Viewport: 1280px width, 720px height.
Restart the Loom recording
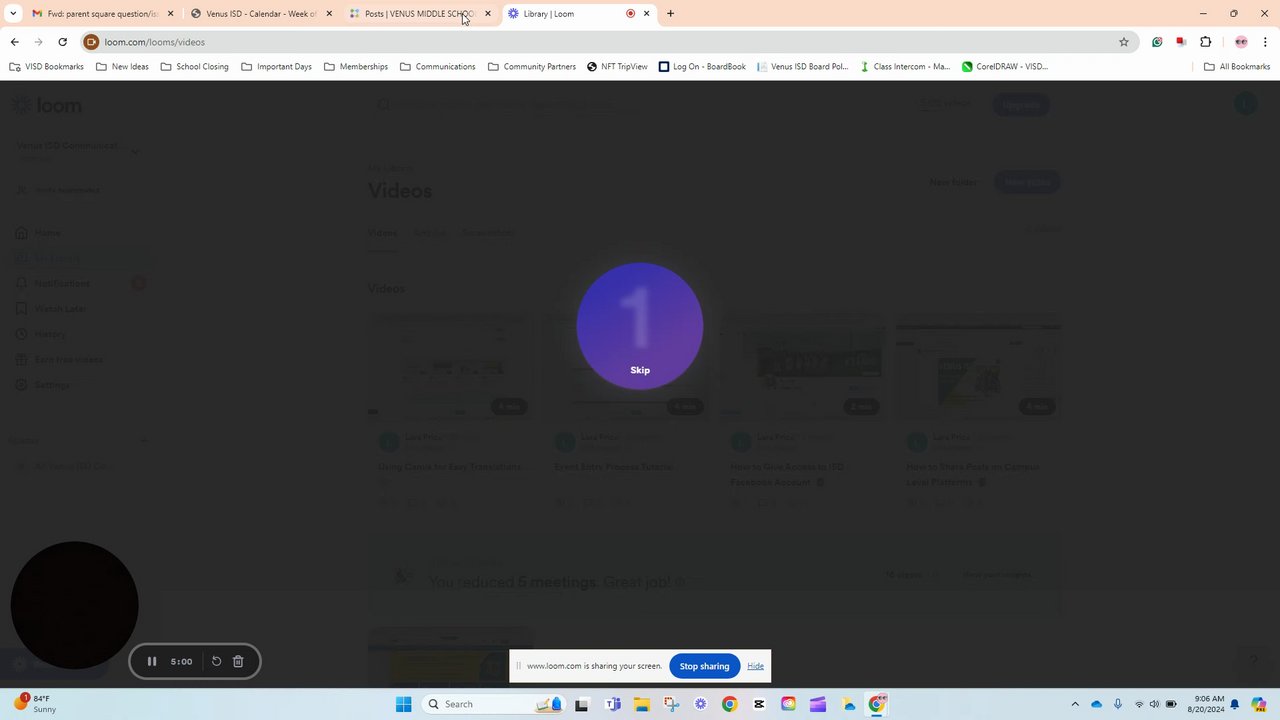(x=216, y=661)
